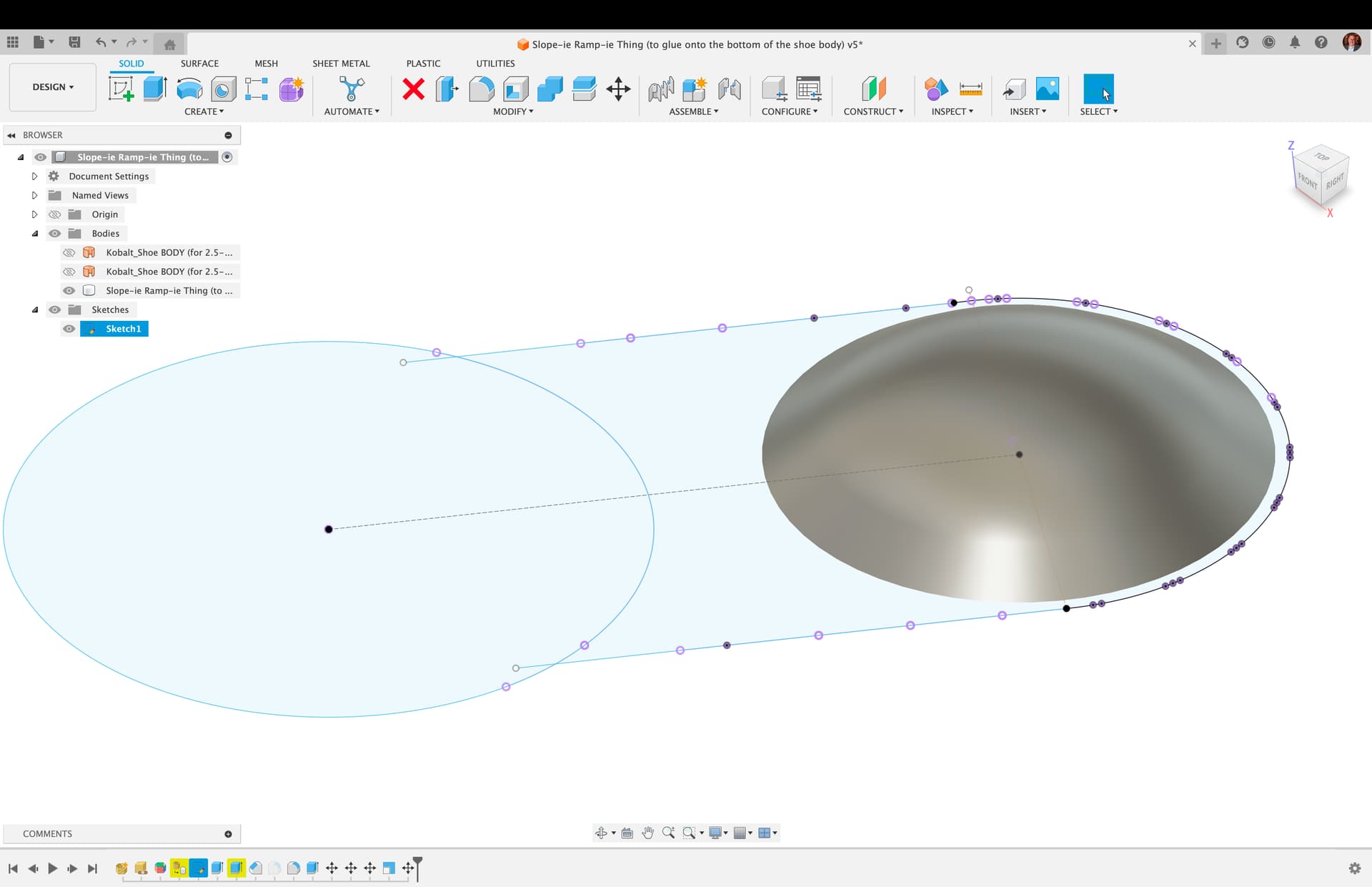Hide Sketch1 using its eye icon

pyautogui.click(x=69, y=329)
